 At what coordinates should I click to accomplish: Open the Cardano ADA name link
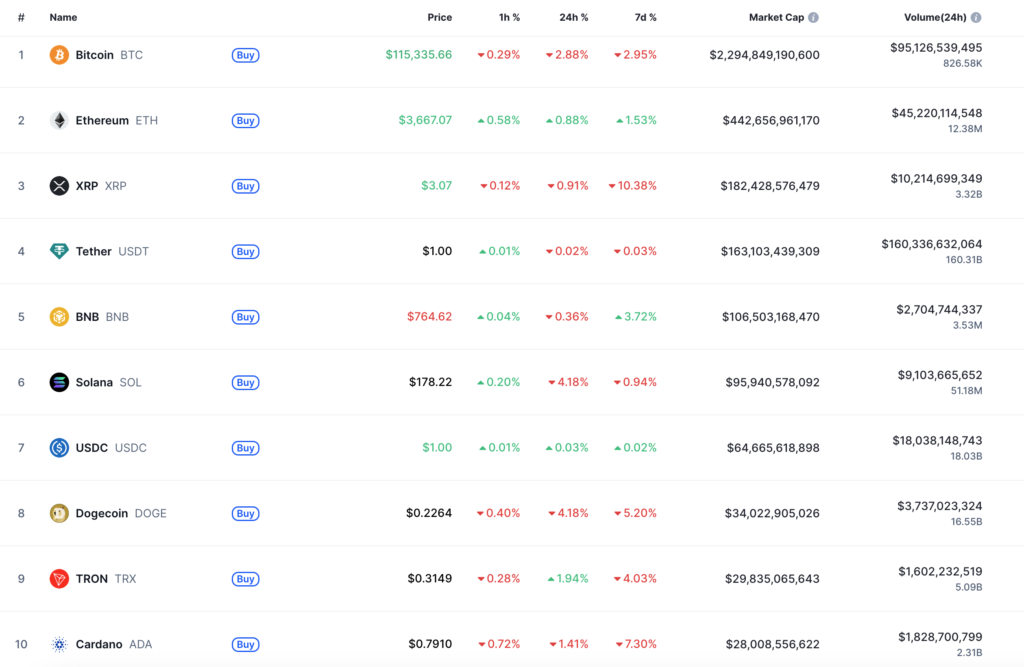coord(114,644)
